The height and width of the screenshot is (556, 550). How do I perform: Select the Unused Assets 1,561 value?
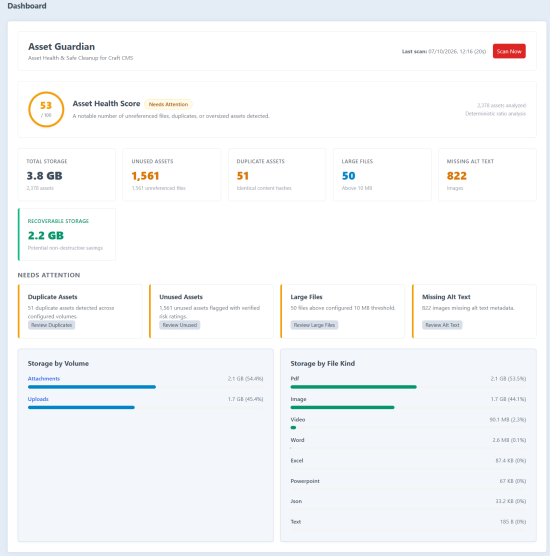[145, 176]
